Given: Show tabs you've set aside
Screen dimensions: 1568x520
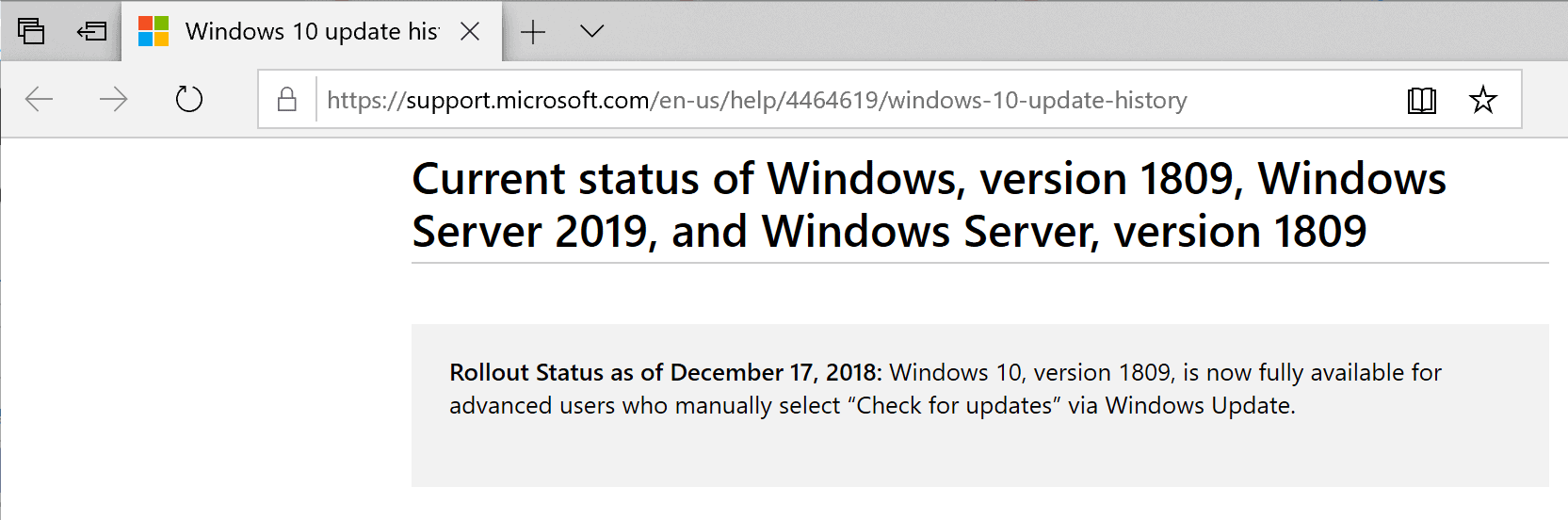Looking at the screenshot, I should tap(31, 31).
